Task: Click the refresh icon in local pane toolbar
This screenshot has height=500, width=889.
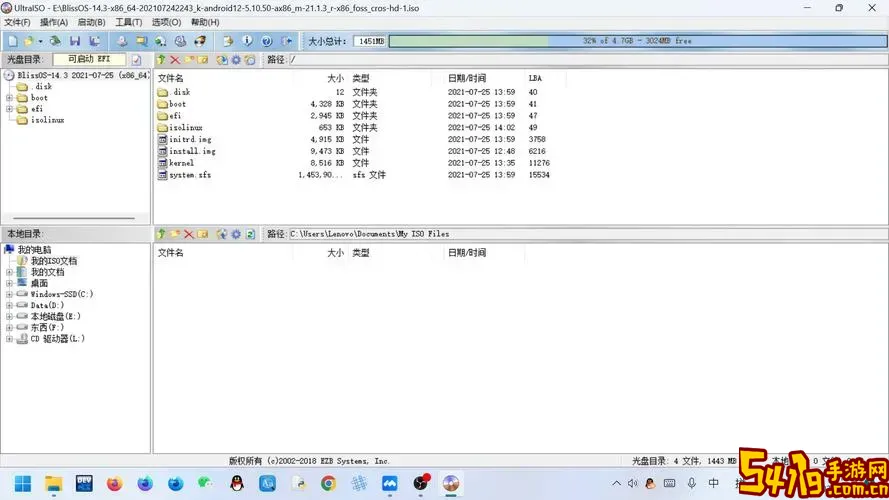Action: pyautogui.click(x=250, y=234)
